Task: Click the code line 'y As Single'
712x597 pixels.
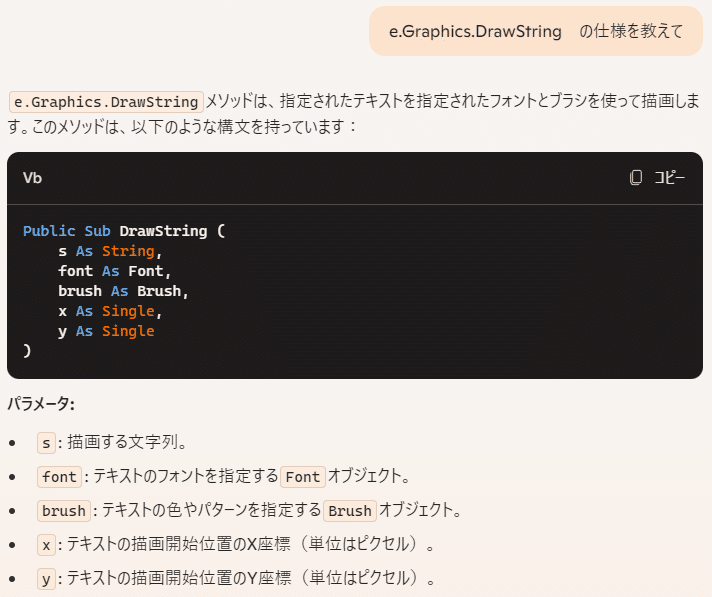Action: tap(106, 331)
